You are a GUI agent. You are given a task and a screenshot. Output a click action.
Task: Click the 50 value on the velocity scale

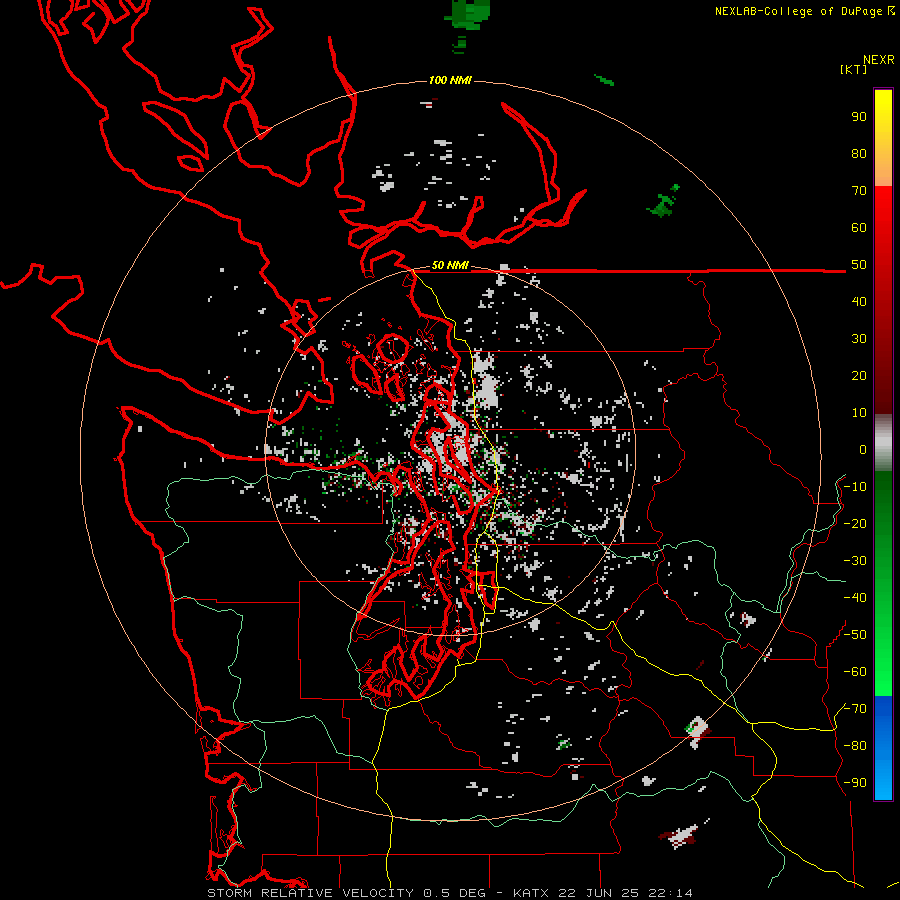point(859,265)
